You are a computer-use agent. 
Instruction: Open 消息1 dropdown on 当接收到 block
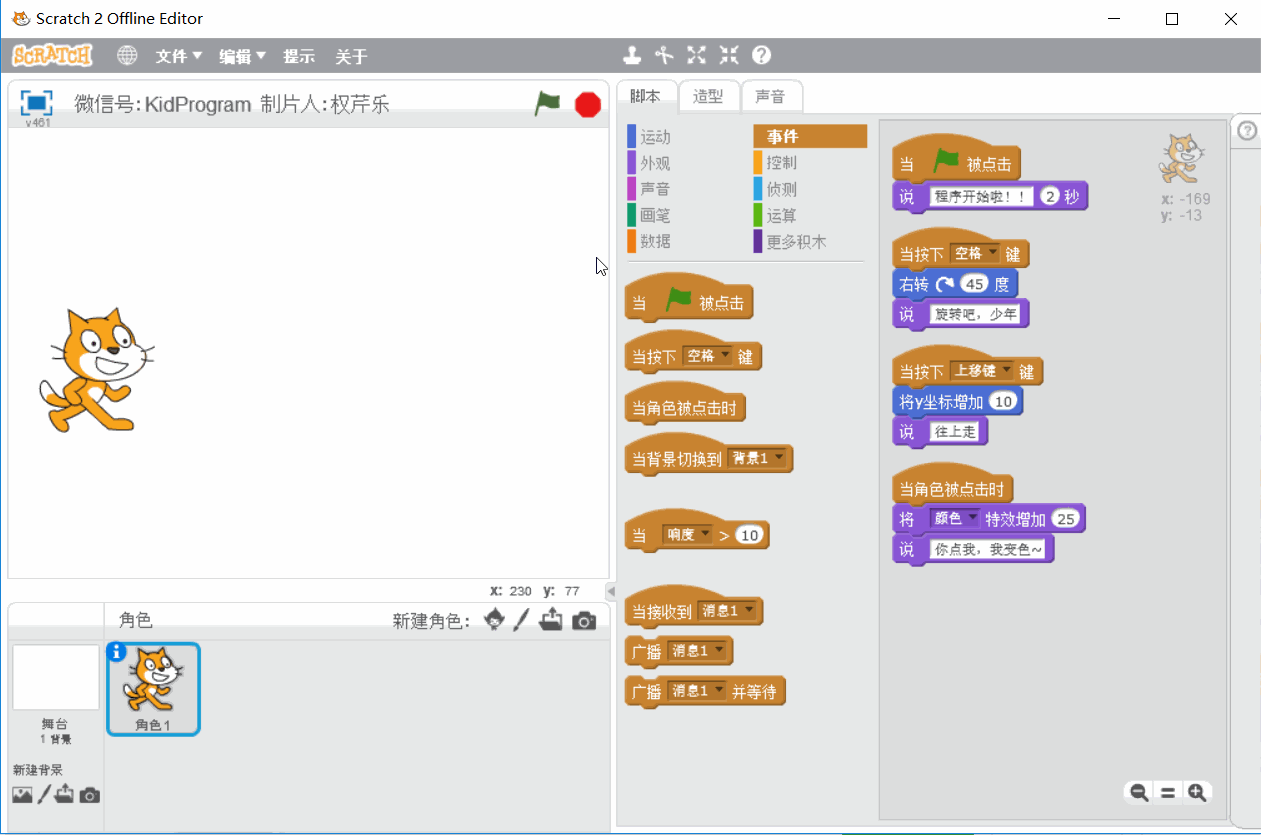click(727, 611)
